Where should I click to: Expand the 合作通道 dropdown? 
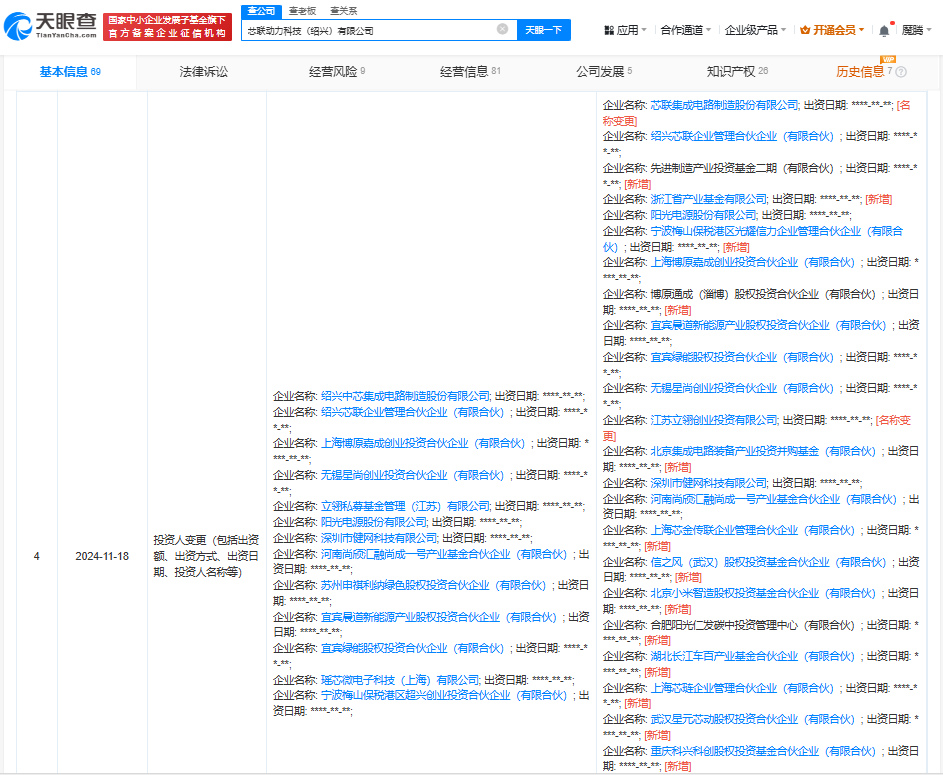click(x=686, y=30)
